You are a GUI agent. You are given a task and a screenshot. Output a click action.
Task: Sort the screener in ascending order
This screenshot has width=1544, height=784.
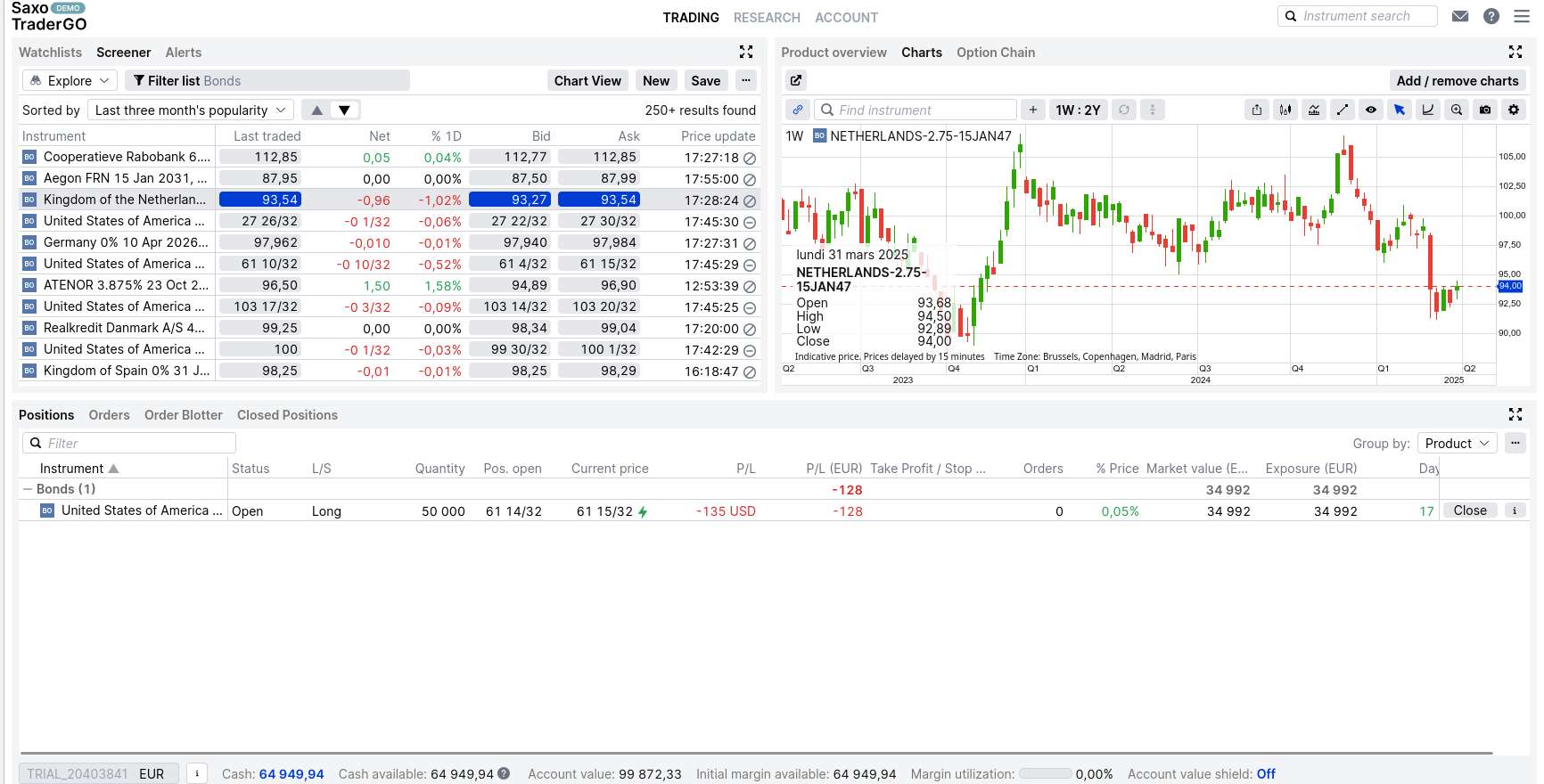[x=316, y=110]
